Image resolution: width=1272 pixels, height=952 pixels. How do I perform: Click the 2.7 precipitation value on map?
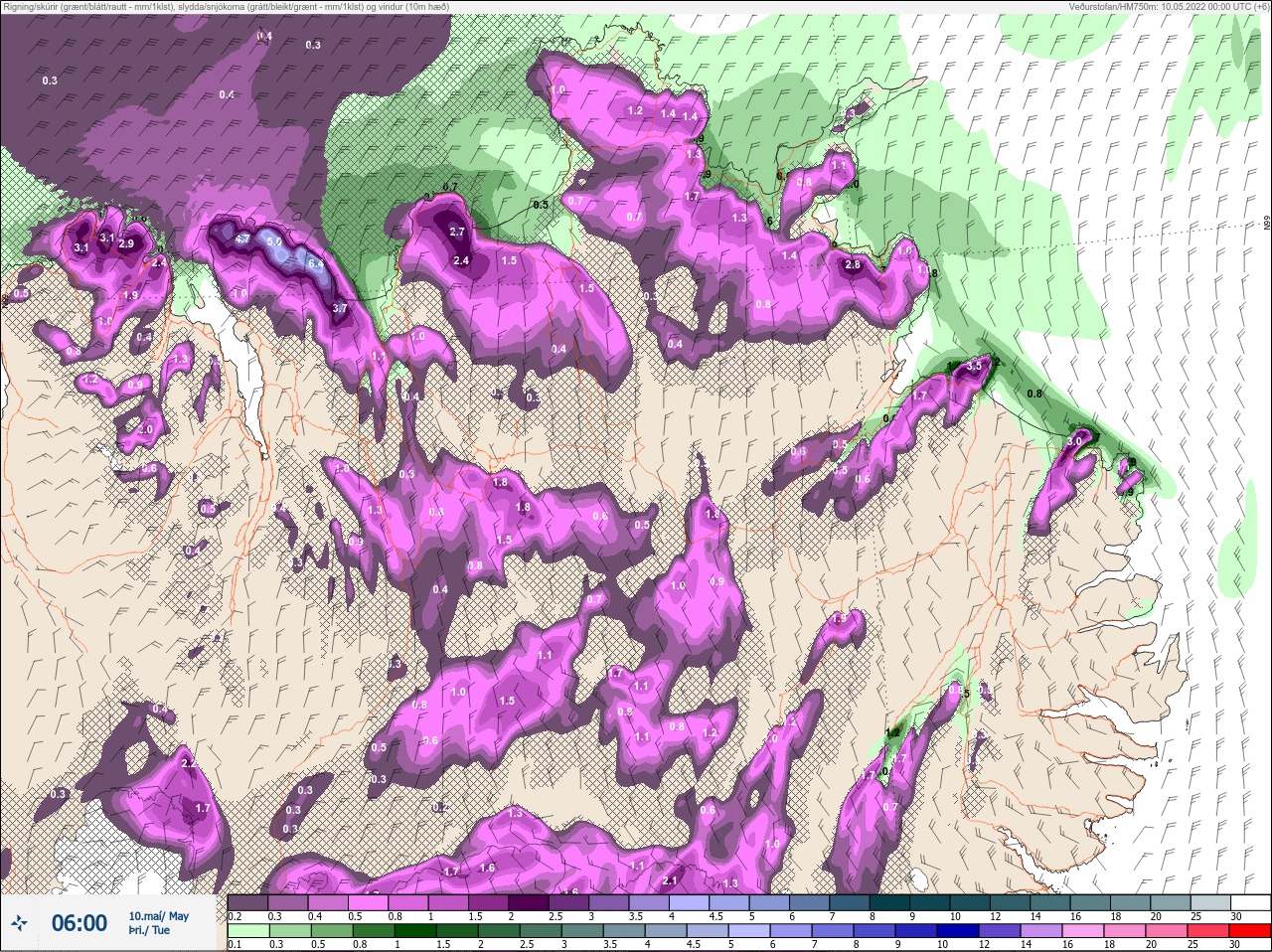point(458,232)
